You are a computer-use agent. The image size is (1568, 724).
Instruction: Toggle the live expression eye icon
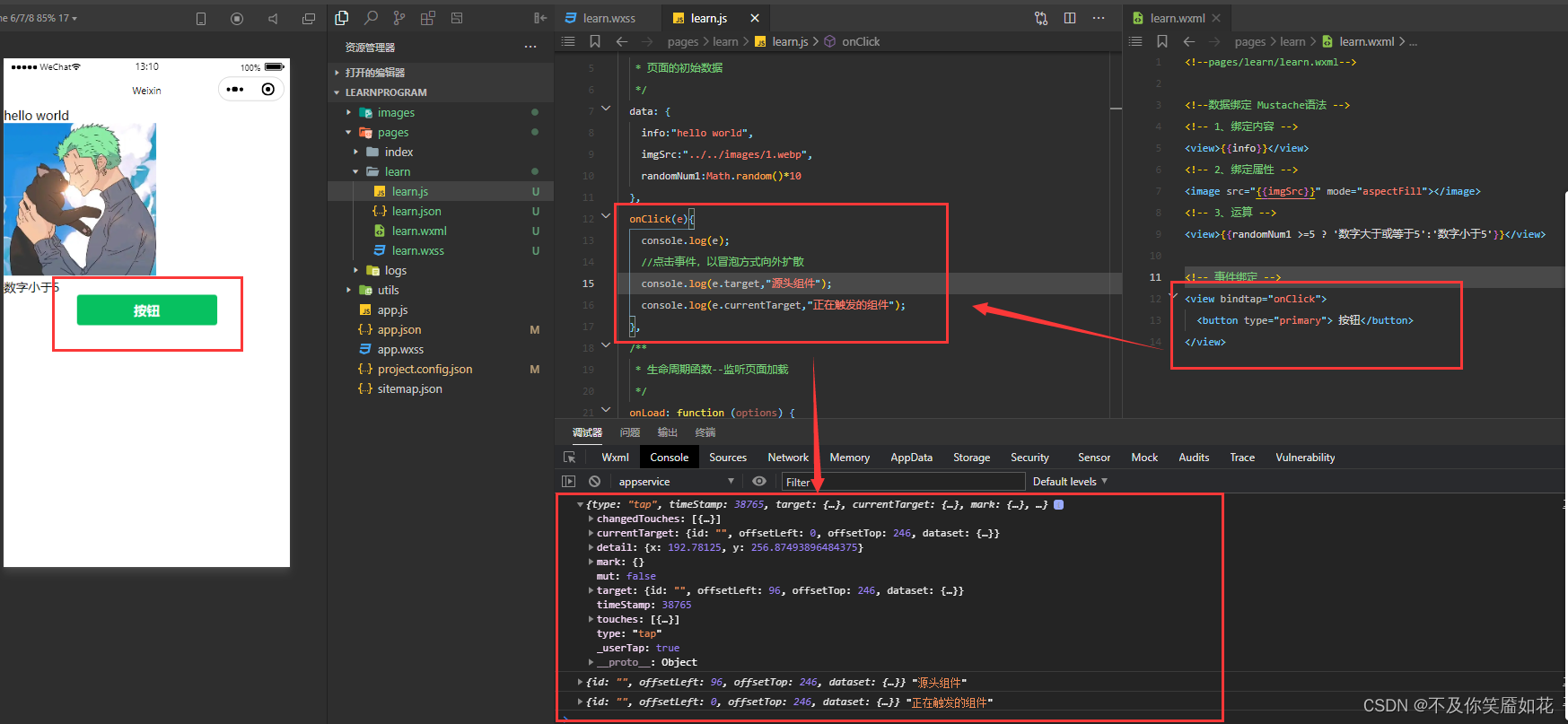pos(759,482)
